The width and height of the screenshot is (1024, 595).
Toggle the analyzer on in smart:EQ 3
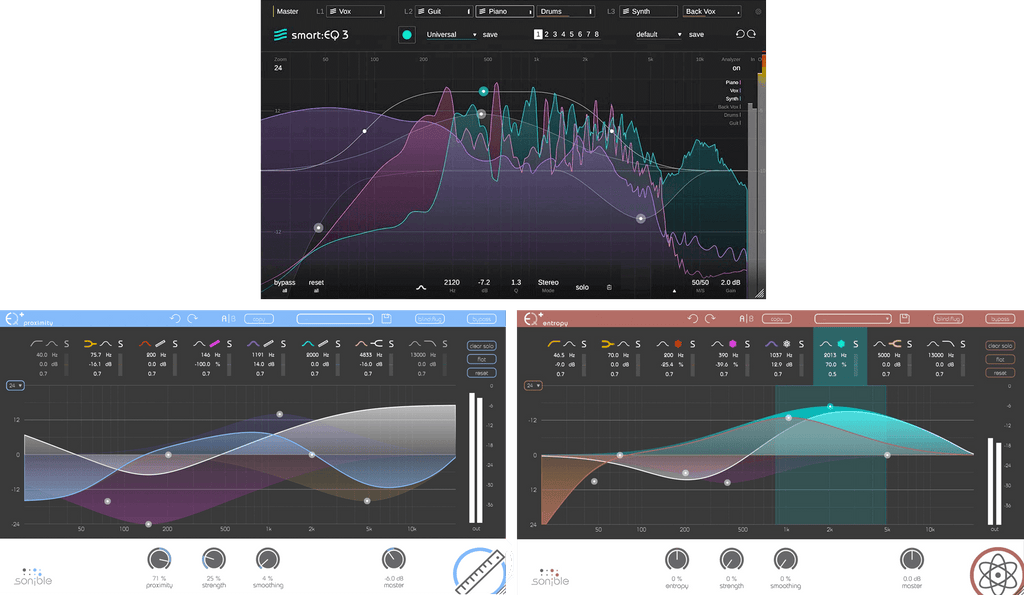(x=736, y=68)
